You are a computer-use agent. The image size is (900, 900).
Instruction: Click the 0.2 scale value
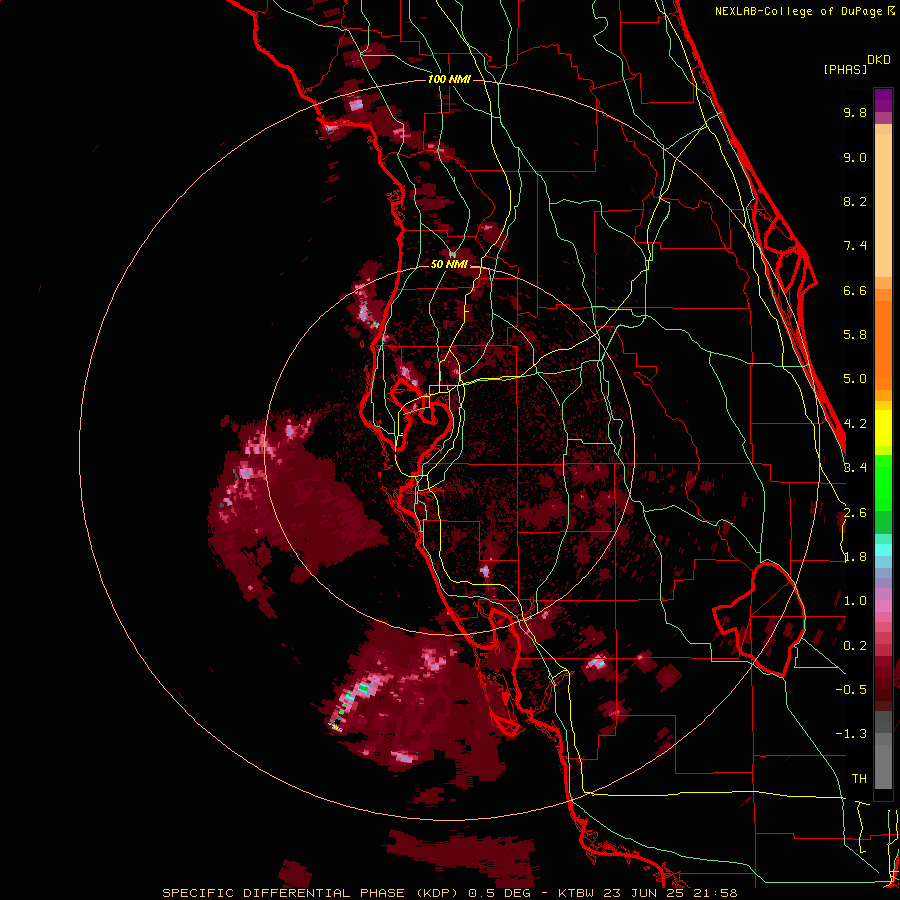(x=855, y=646)
